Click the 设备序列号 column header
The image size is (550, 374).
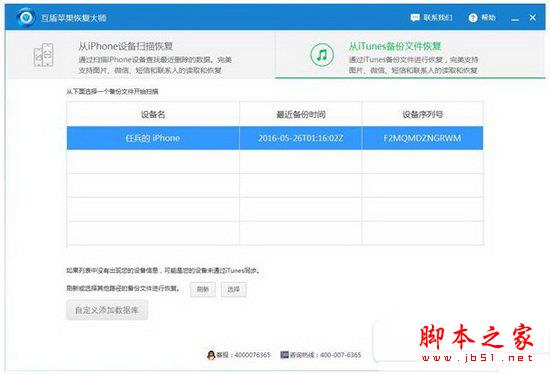[422, 114]
